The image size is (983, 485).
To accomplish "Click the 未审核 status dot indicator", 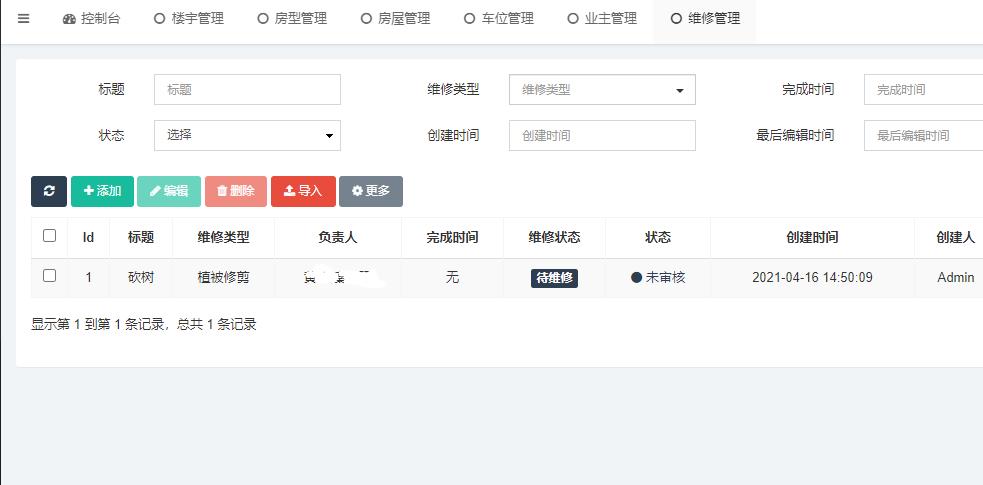I will pos(637,278).
